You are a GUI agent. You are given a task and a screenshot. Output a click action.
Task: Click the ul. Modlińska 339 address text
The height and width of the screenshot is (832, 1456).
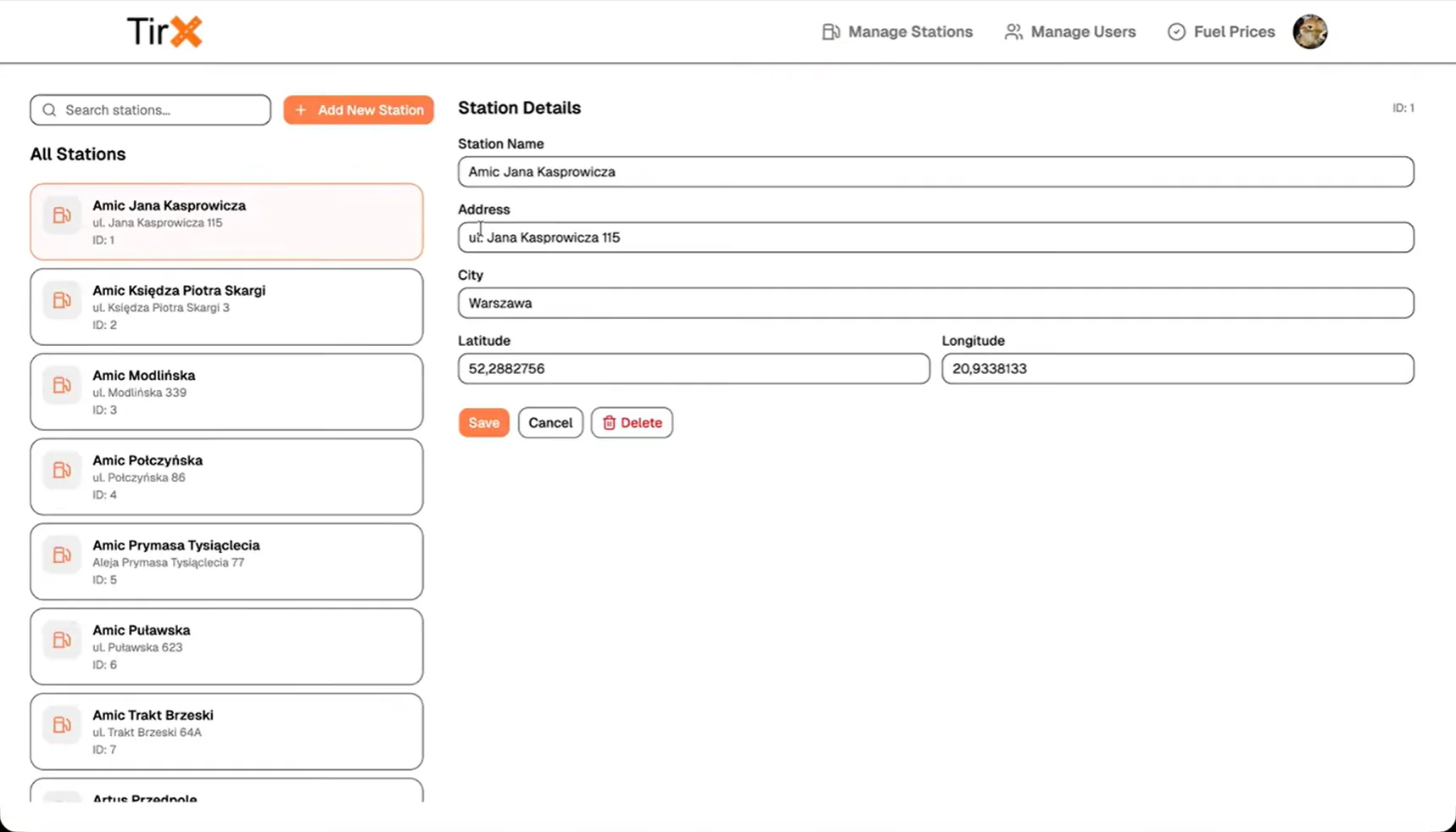tap(140, 393)
